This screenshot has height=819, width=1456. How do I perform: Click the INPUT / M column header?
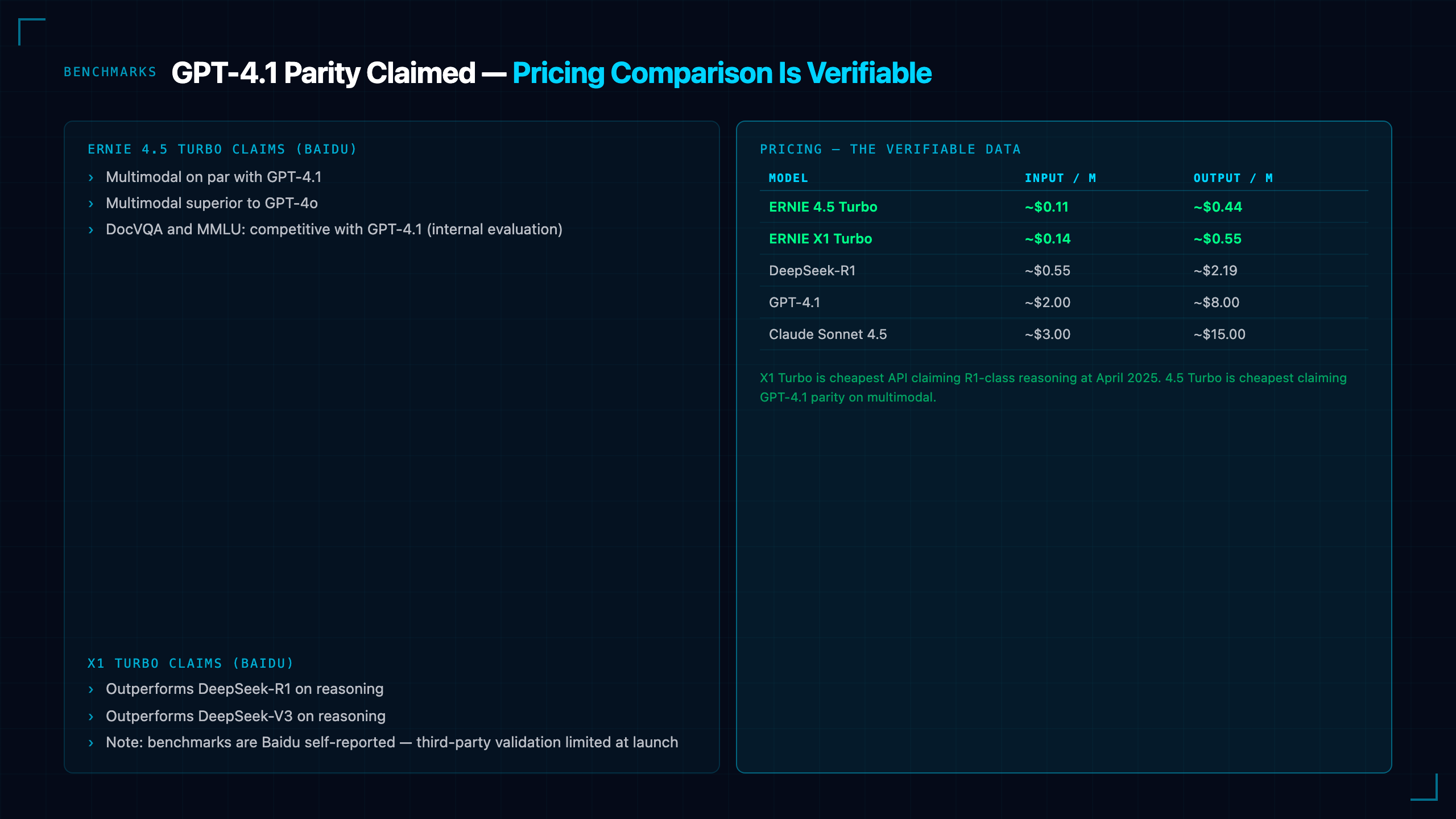(x=1060, y=178)
